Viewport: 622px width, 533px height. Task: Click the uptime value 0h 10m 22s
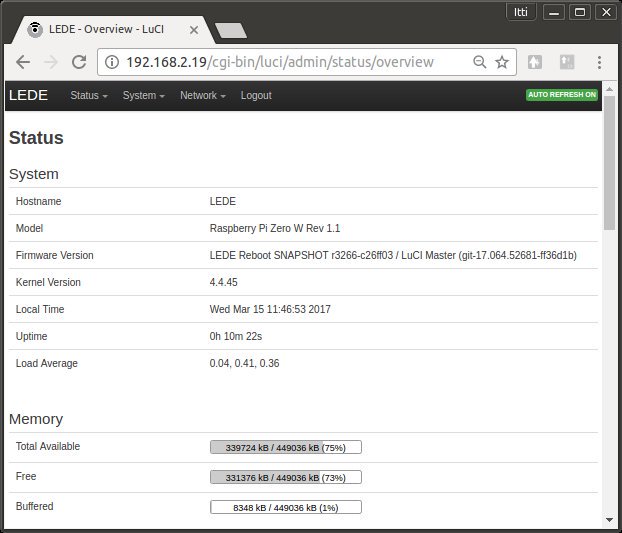point(236,336)
